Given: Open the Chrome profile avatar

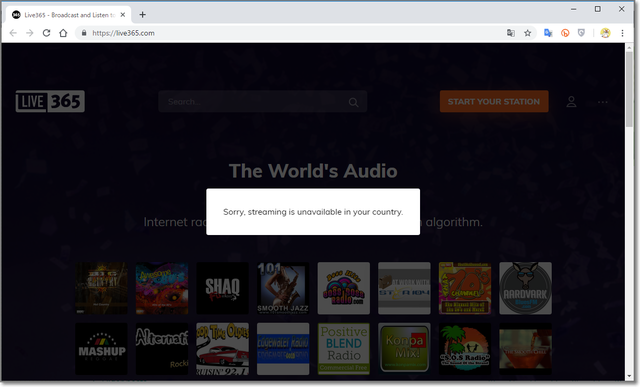Looking at the screenshot, I should pos(605,33).
